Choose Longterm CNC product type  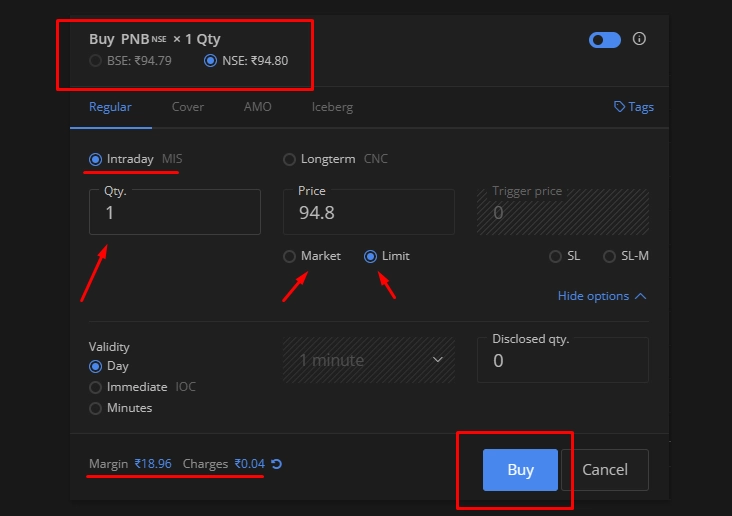click(x=335, y=159)
